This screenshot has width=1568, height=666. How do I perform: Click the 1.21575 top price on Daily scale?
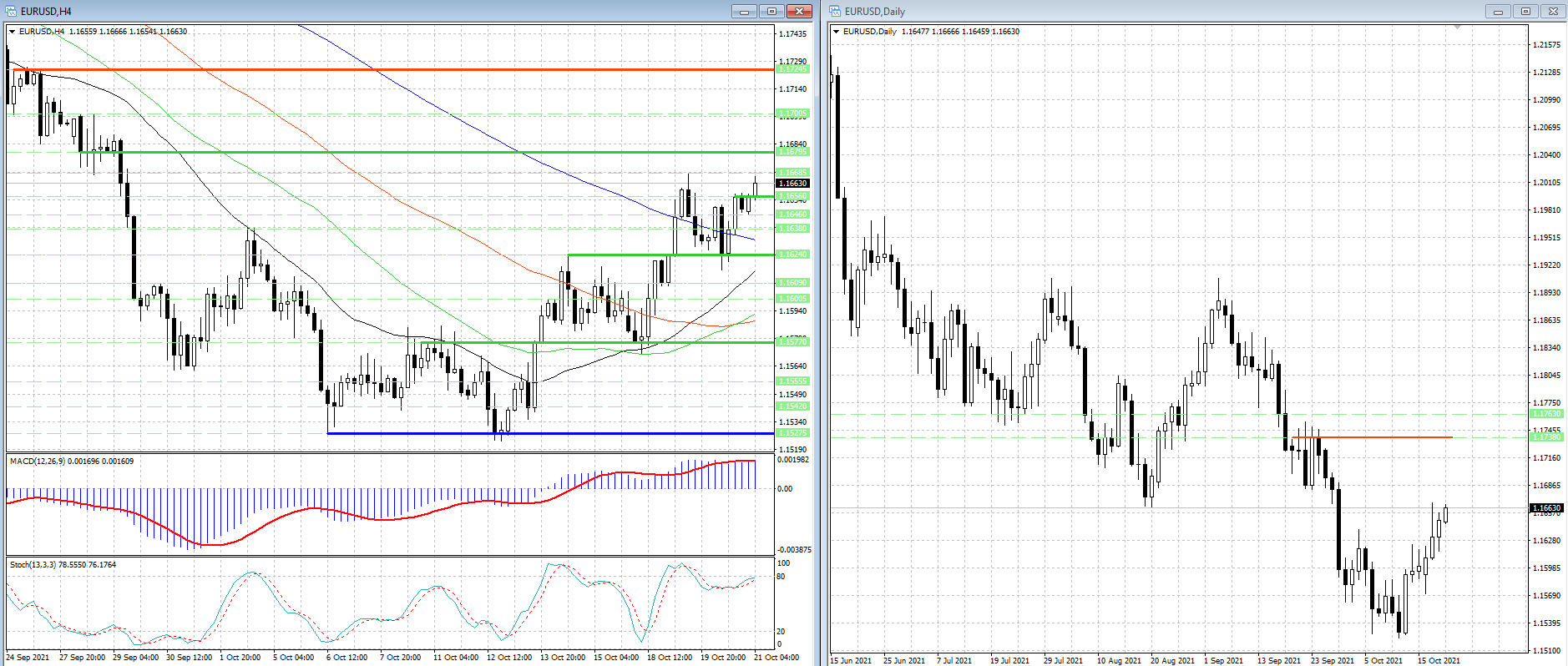coord(1547,44)
